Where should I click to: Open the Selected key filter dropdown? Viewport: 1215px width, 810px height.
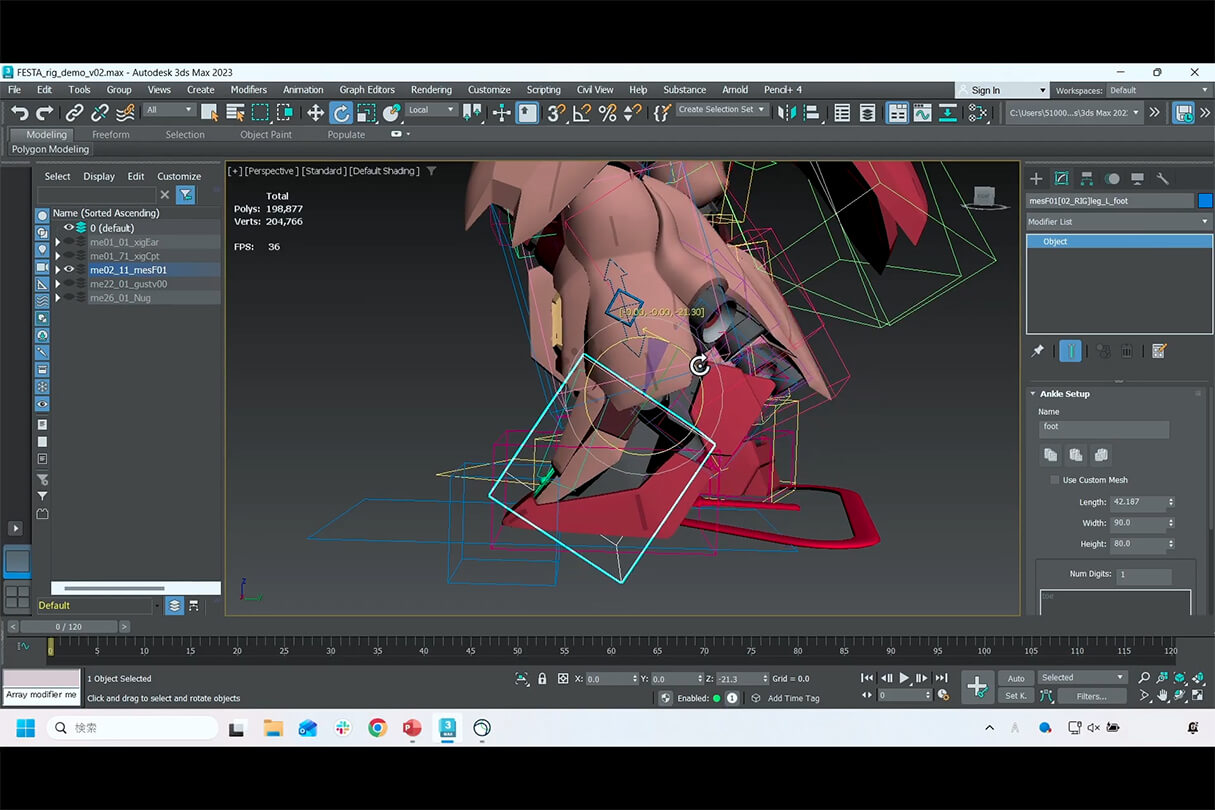coord(1083,678)
